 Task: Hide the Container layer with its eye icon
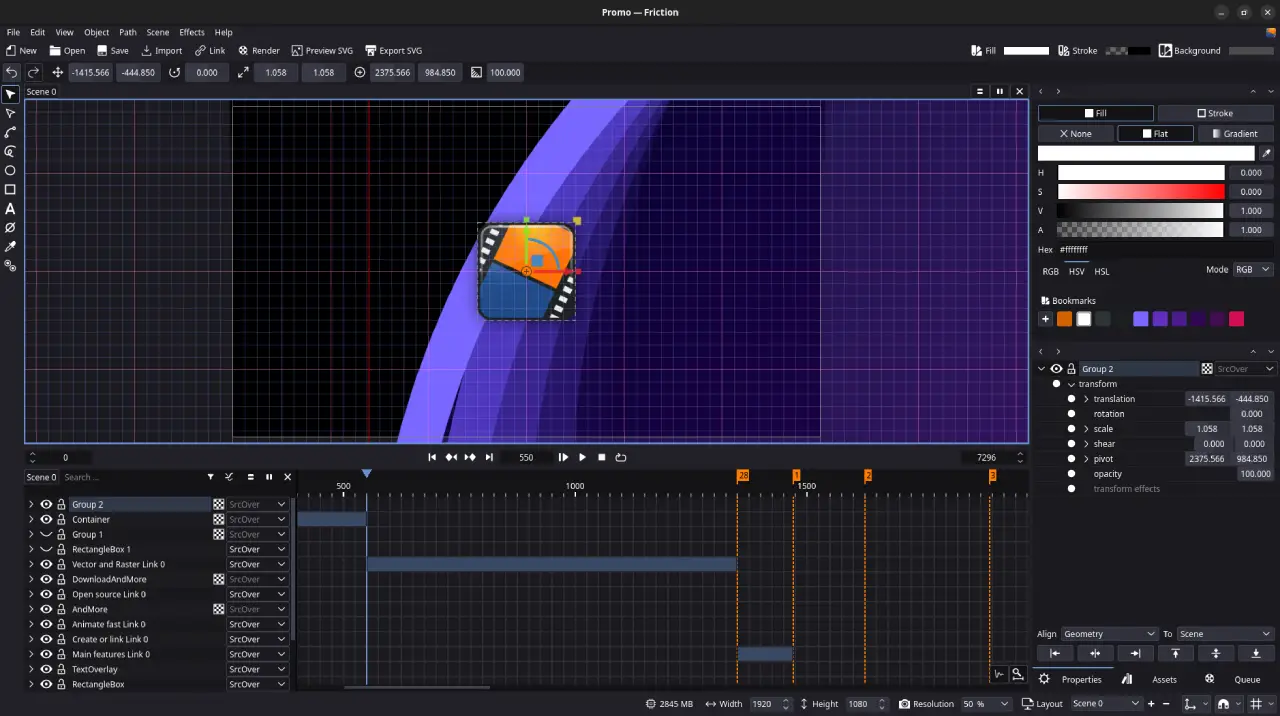pyautogui.click(x=46, y=519)
